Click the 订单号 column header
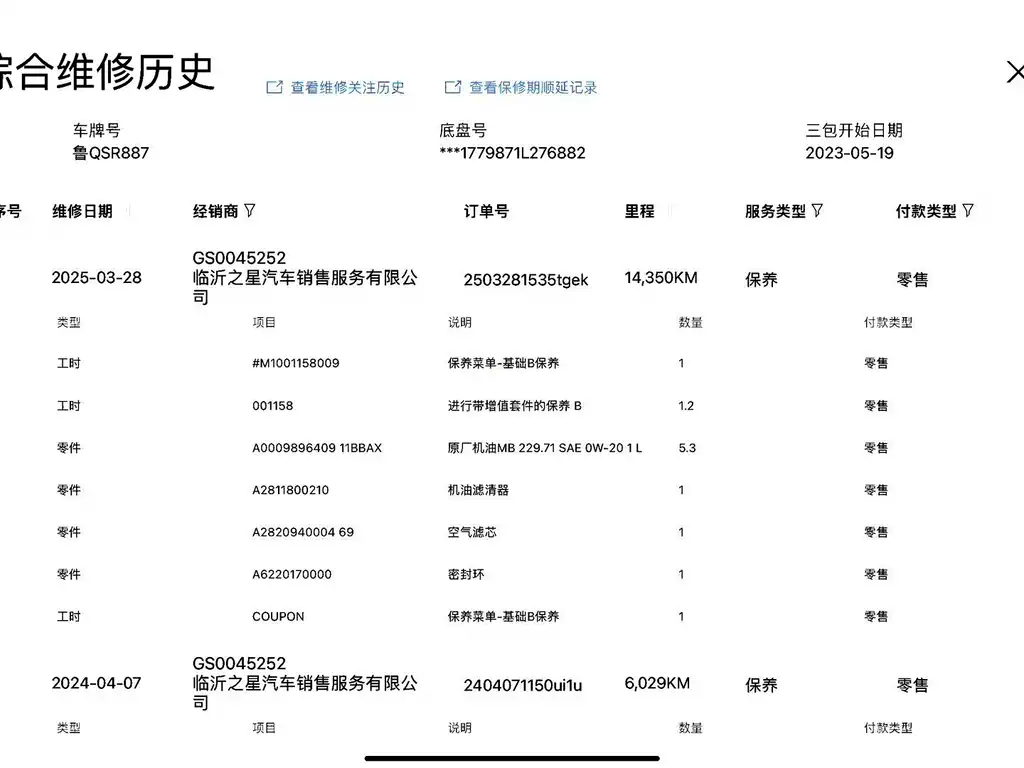The width and height of the screenshot is (1024, 768). pos(486,212)
